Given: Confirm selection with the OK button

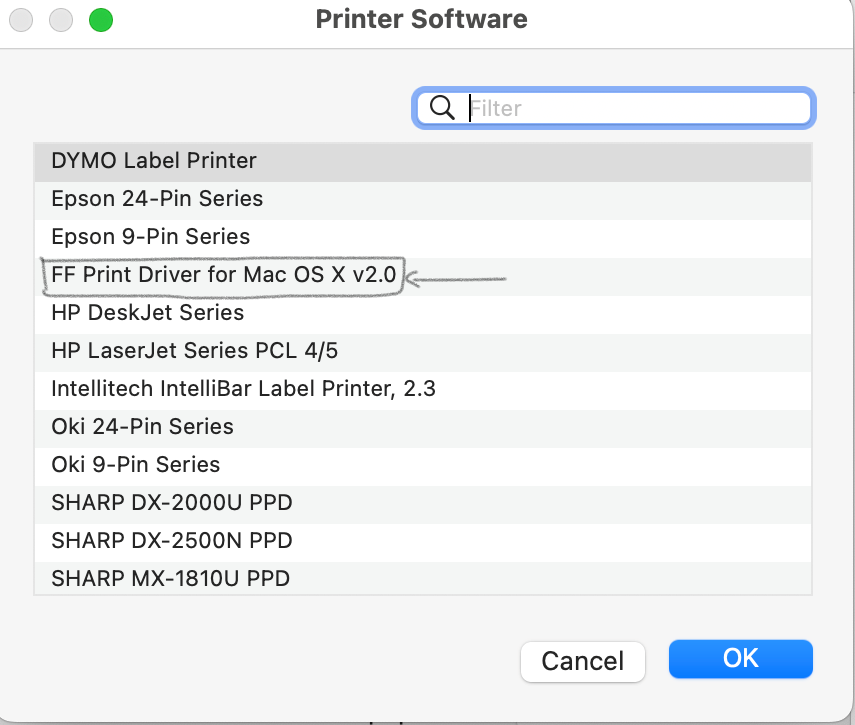Looking at the screenshot, I should 740,659.
